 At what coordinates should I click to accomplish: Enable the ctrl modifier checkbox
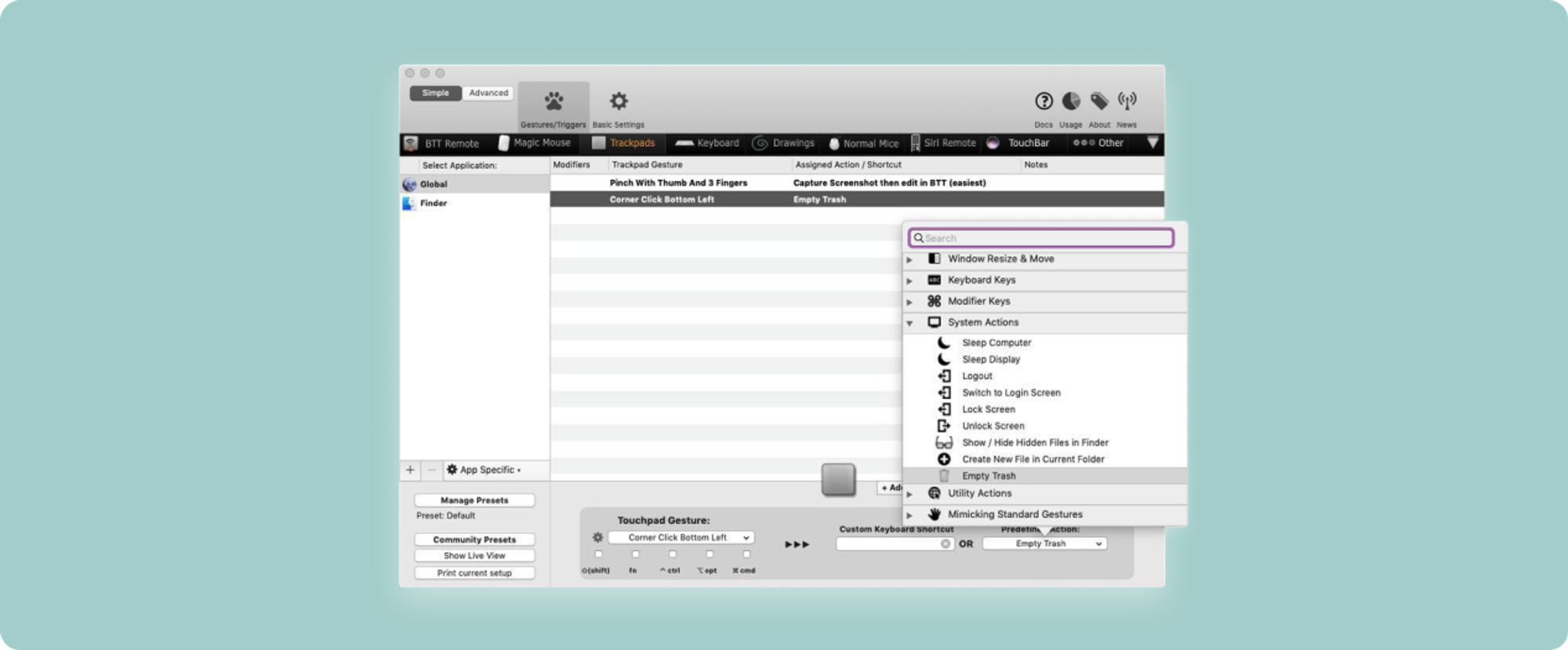coord(672,554)
